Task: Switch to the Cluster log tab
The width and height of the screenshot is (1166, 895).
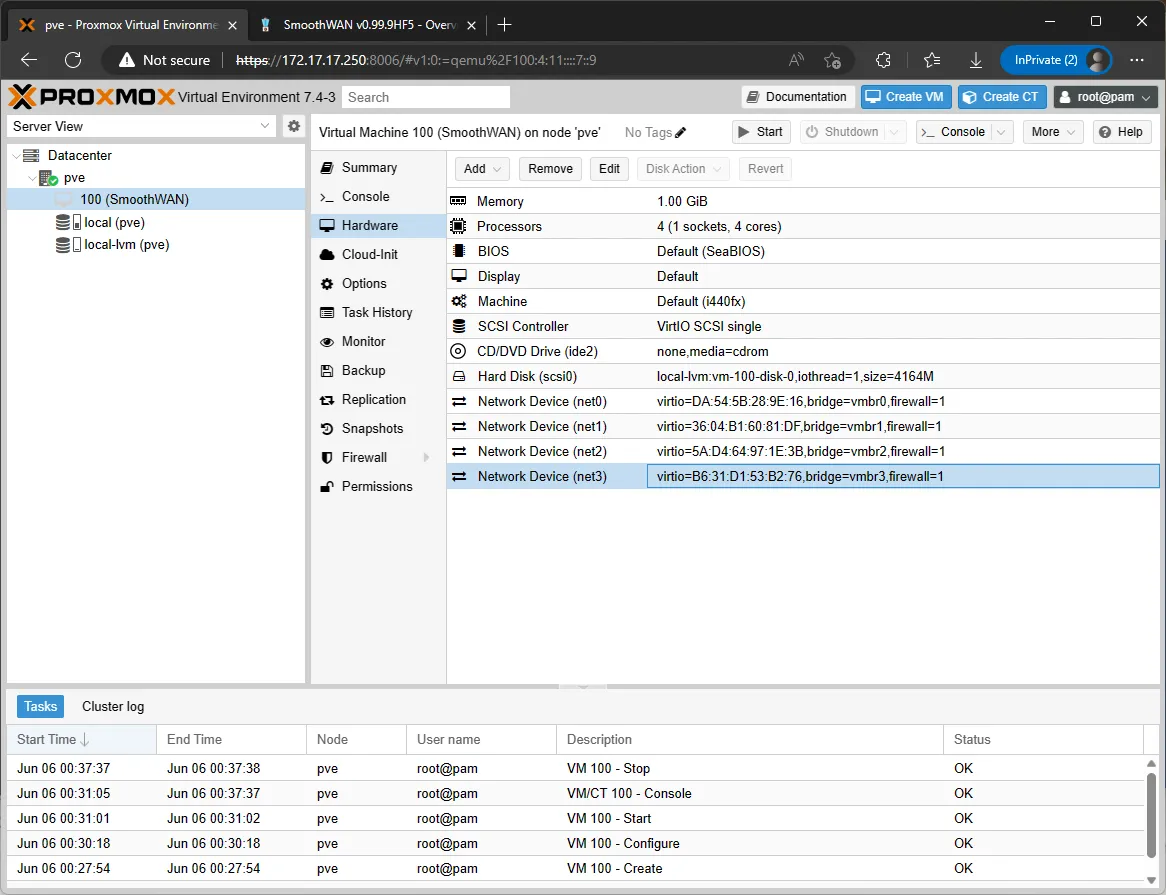Action: click(x=113, y=706)
